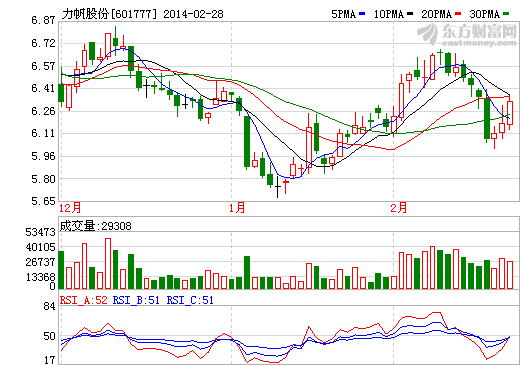Viewport: 520px width, 365px height.
Task: Click the 17 RSI axis label
Action: tap(49, 360)
